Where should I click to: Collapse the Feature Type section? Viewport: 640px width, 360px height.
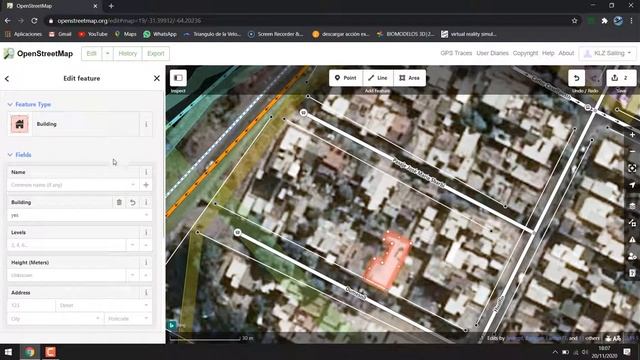pos(29,104)
